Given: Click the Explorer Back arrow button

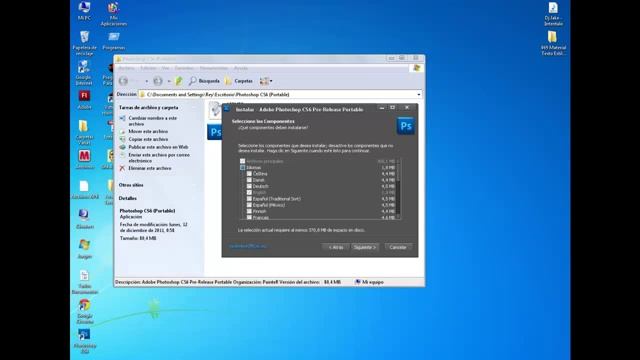Looking at the screenshot, I should [124, 81].
